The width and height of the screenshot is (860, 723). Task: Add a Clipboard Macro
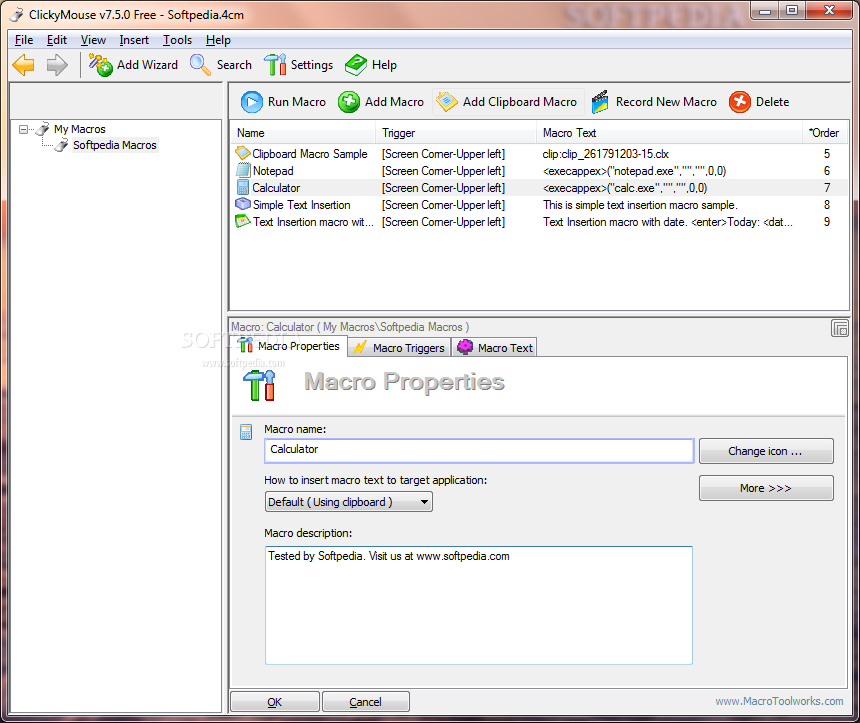coord(507,102)
